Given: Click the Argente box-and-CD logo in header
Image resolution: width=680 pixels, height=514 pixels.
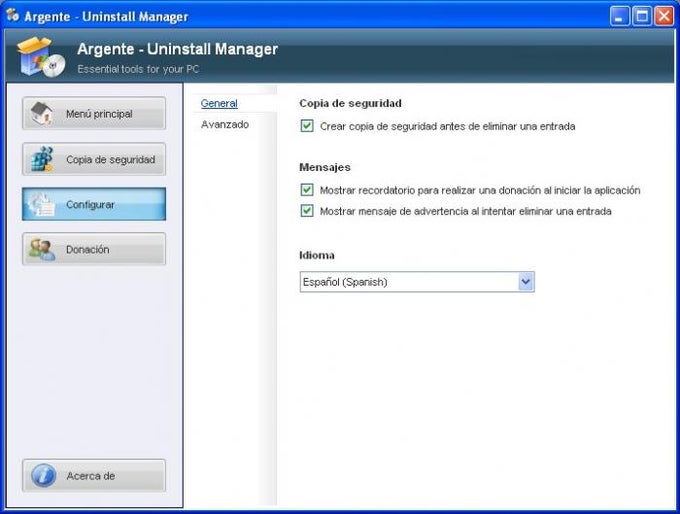Looking at the screenshot, I should (x=41, y=57).
